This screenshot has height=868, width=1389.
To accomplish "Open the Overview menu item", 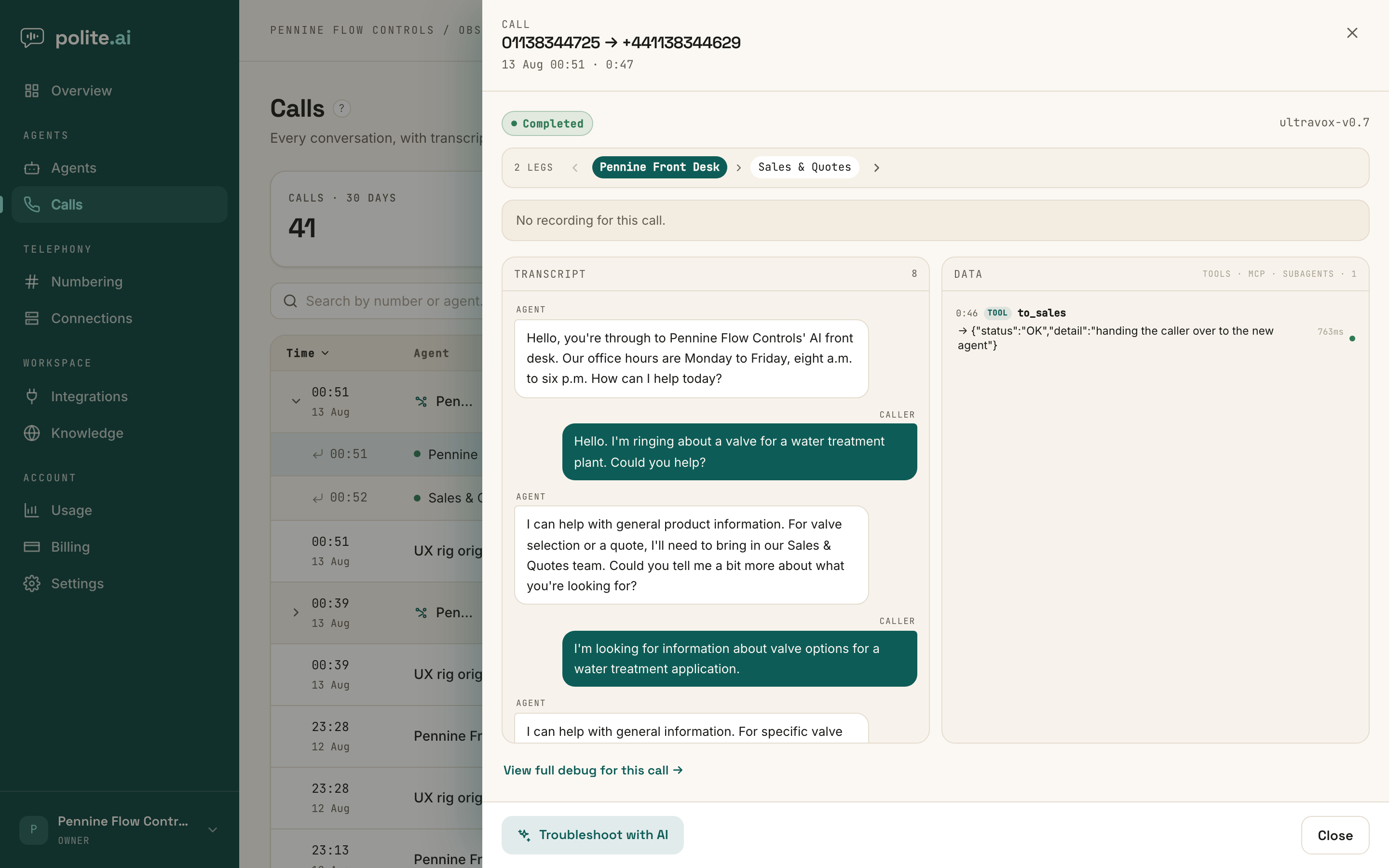I will tap(120, 91).
